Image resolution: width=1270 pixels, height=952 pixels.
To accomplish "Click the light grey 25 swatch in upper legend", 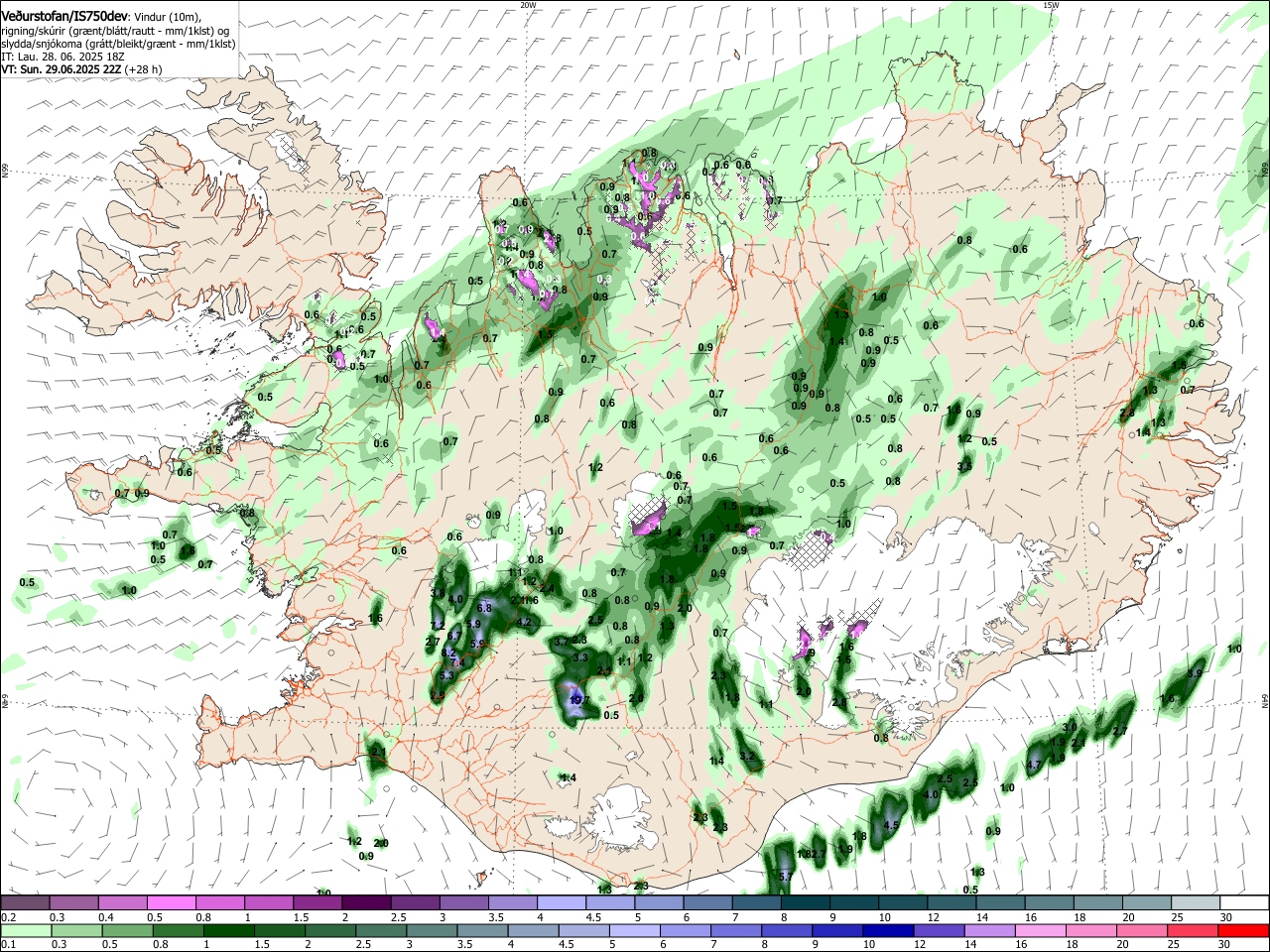I will click(x=1194, y=902).
